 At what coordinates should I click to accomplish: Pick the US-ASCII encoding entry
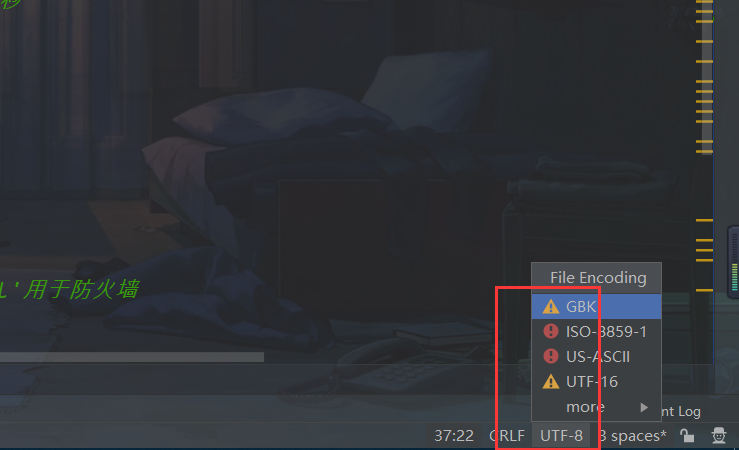tap(596, 357)
